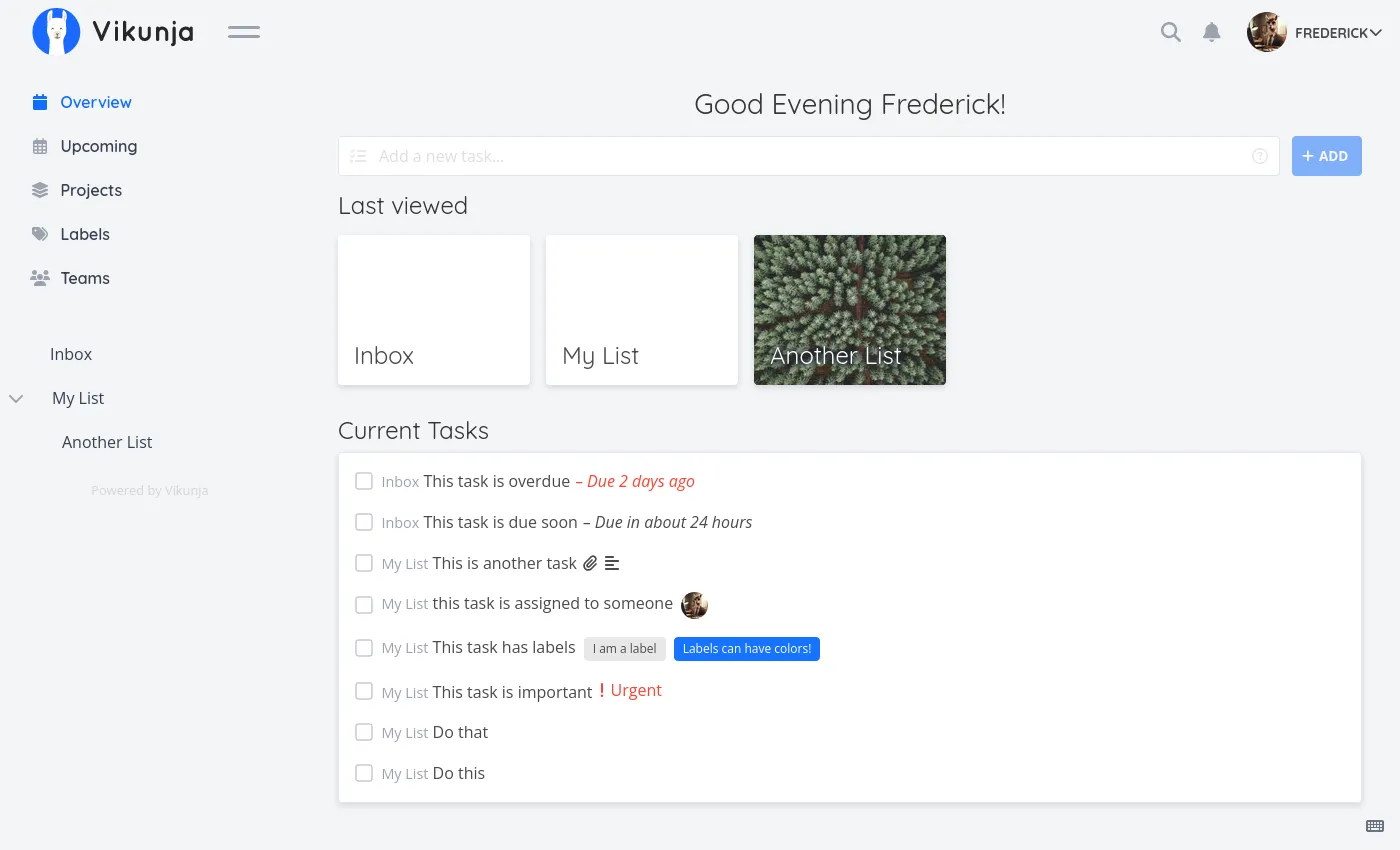Select the Projects layers icon
Viewport: 1400px width, 850px height.
(x=39, y=190)
